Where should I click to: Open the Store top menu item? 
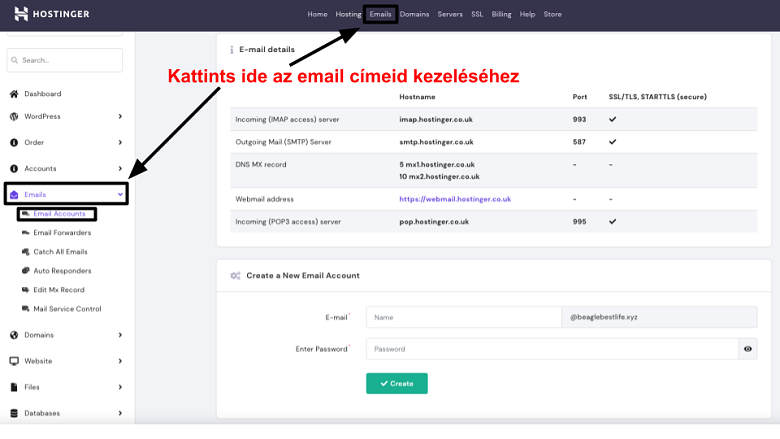pos(552,14)
